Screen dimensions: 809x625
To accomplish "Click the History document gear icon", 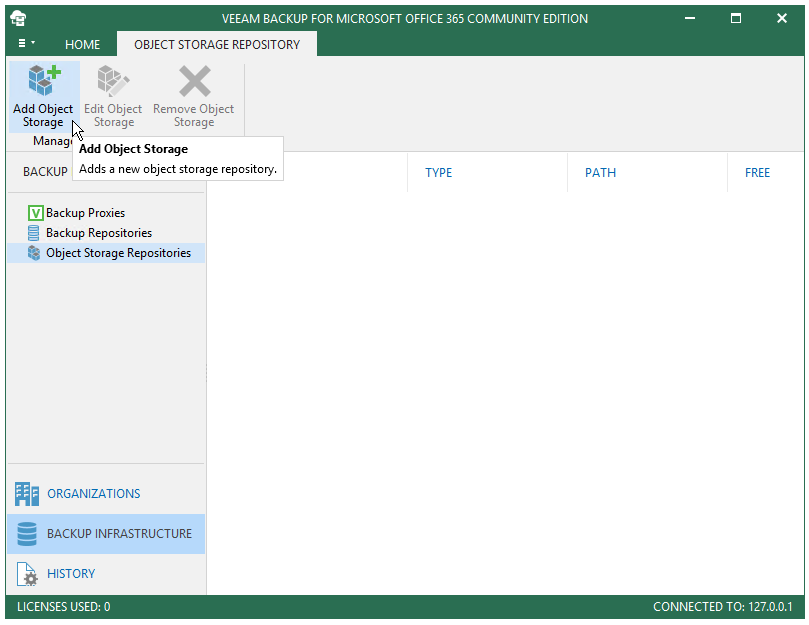I will [27, 574].
